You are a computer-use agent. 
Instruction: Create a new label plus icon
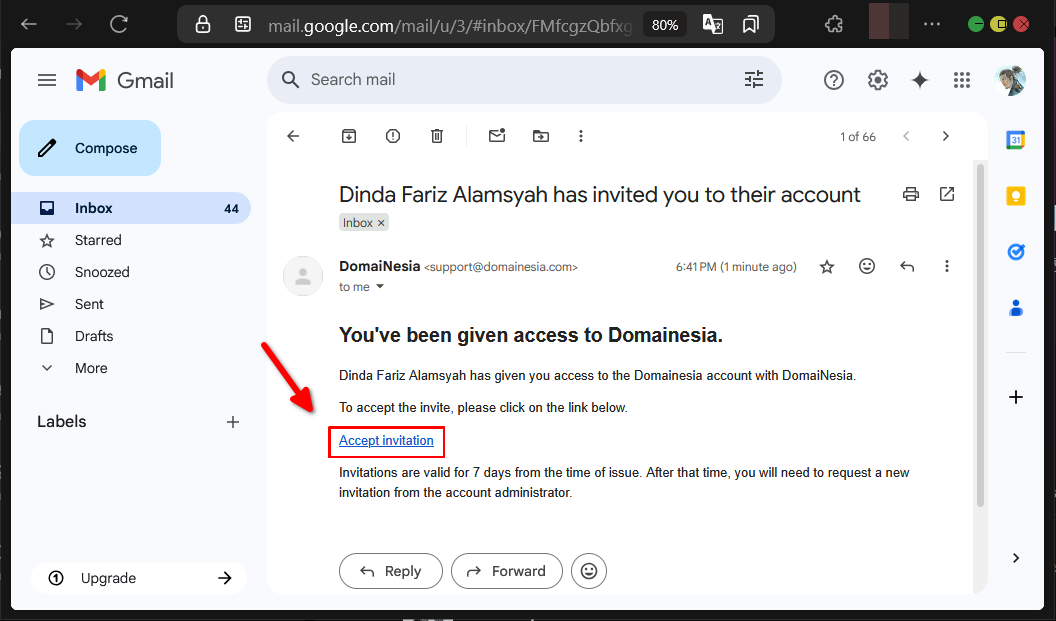click(x=233, y=422)
